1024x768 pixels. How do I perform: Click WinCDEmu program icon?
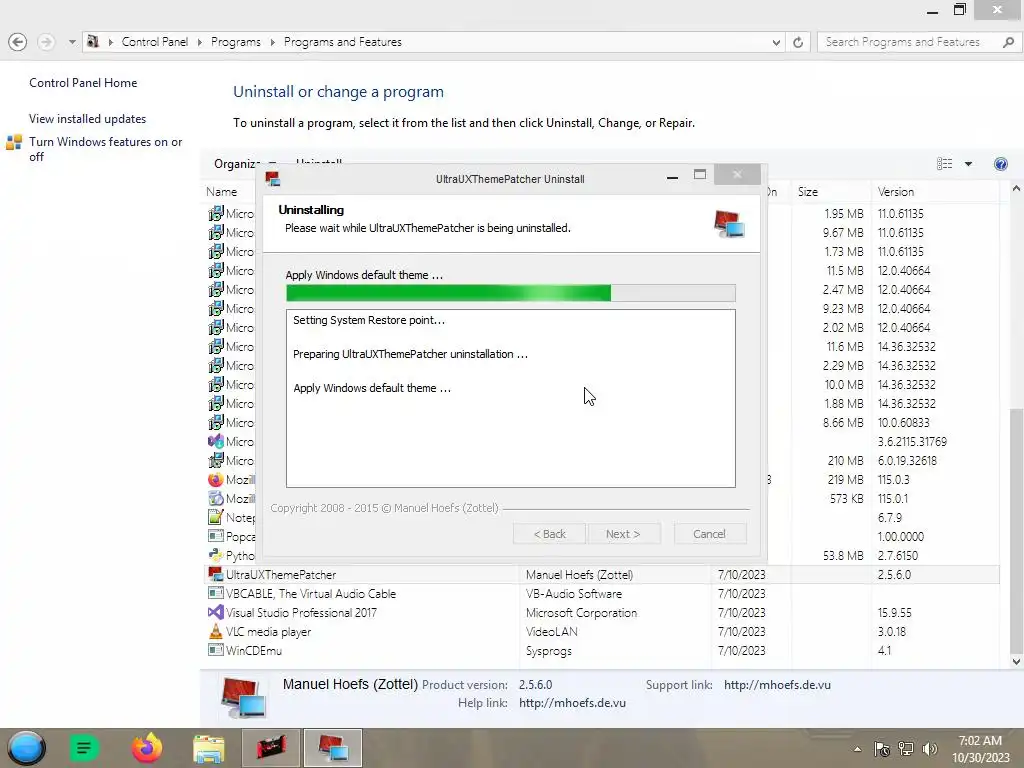pyautogui.click(x=216, y=650)
